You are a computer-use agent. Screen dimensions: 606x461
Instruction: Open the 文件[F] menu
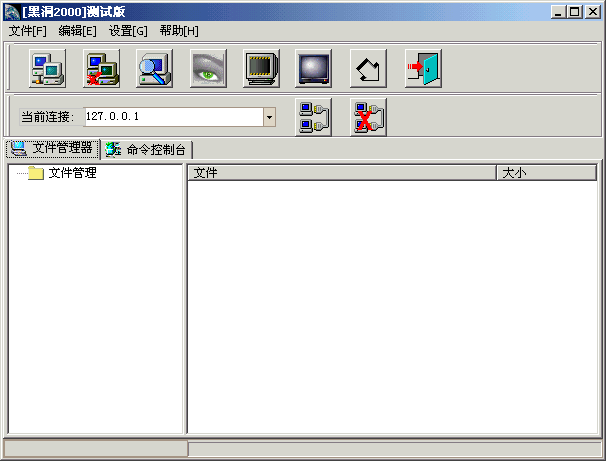click(27, 31)
